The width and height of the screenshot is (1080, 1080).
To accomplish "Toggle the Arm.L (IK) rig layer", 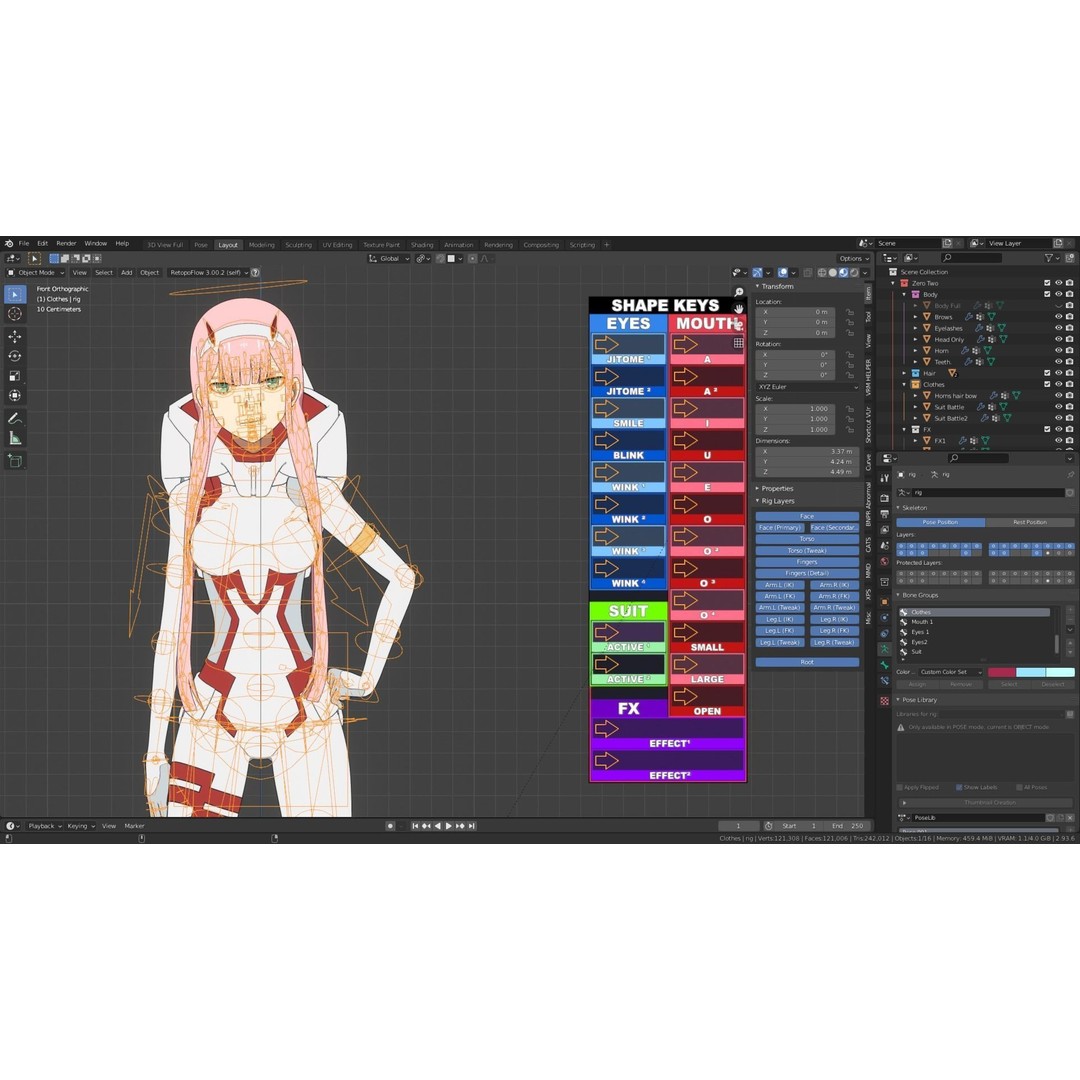I will (780, 585).
